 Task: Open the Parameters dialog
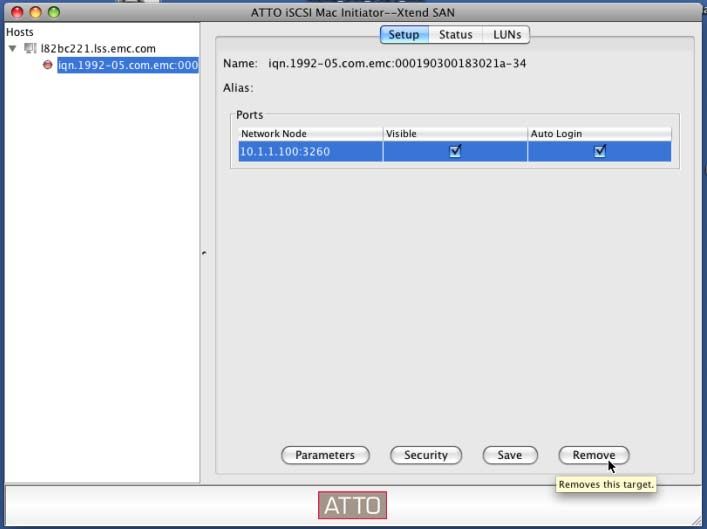point(325,455)
